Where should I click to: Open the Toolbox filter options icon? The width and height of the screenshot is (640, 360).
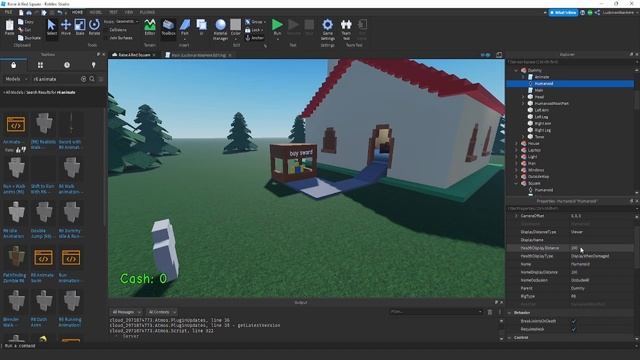coord(101,79)
